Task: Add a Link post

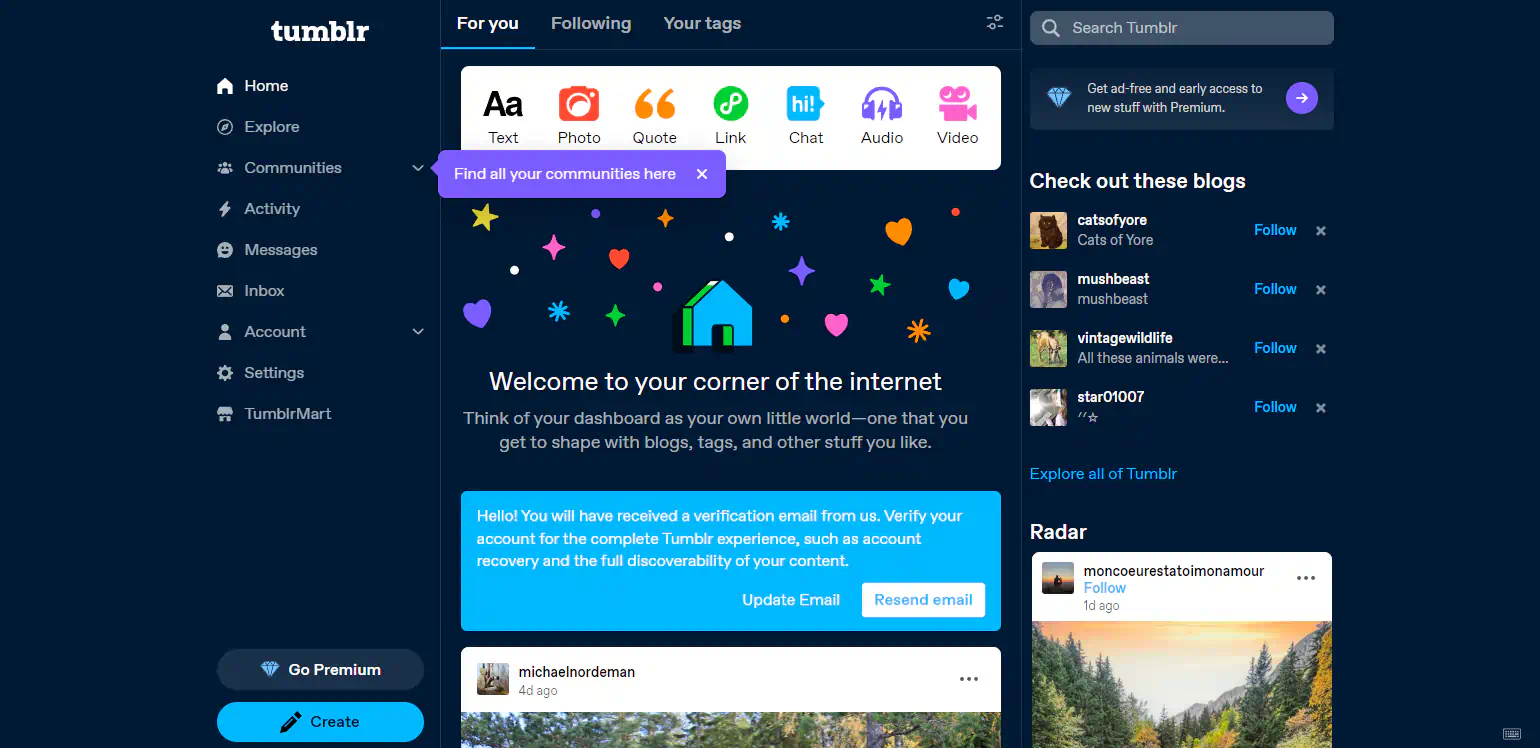Action: (730, 113)
